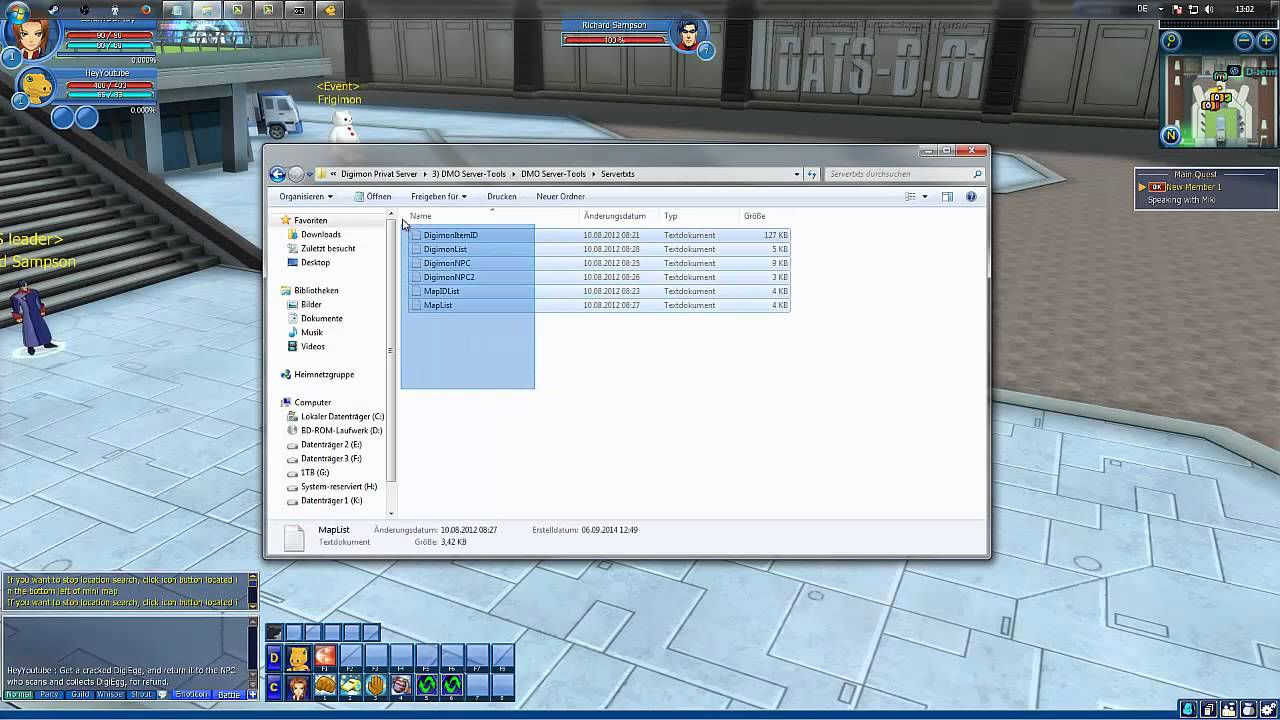The width and height of the screenshot is (1280, 720).
Task: Sort by the Änderungsdatum column header
Action: point(615,216)
